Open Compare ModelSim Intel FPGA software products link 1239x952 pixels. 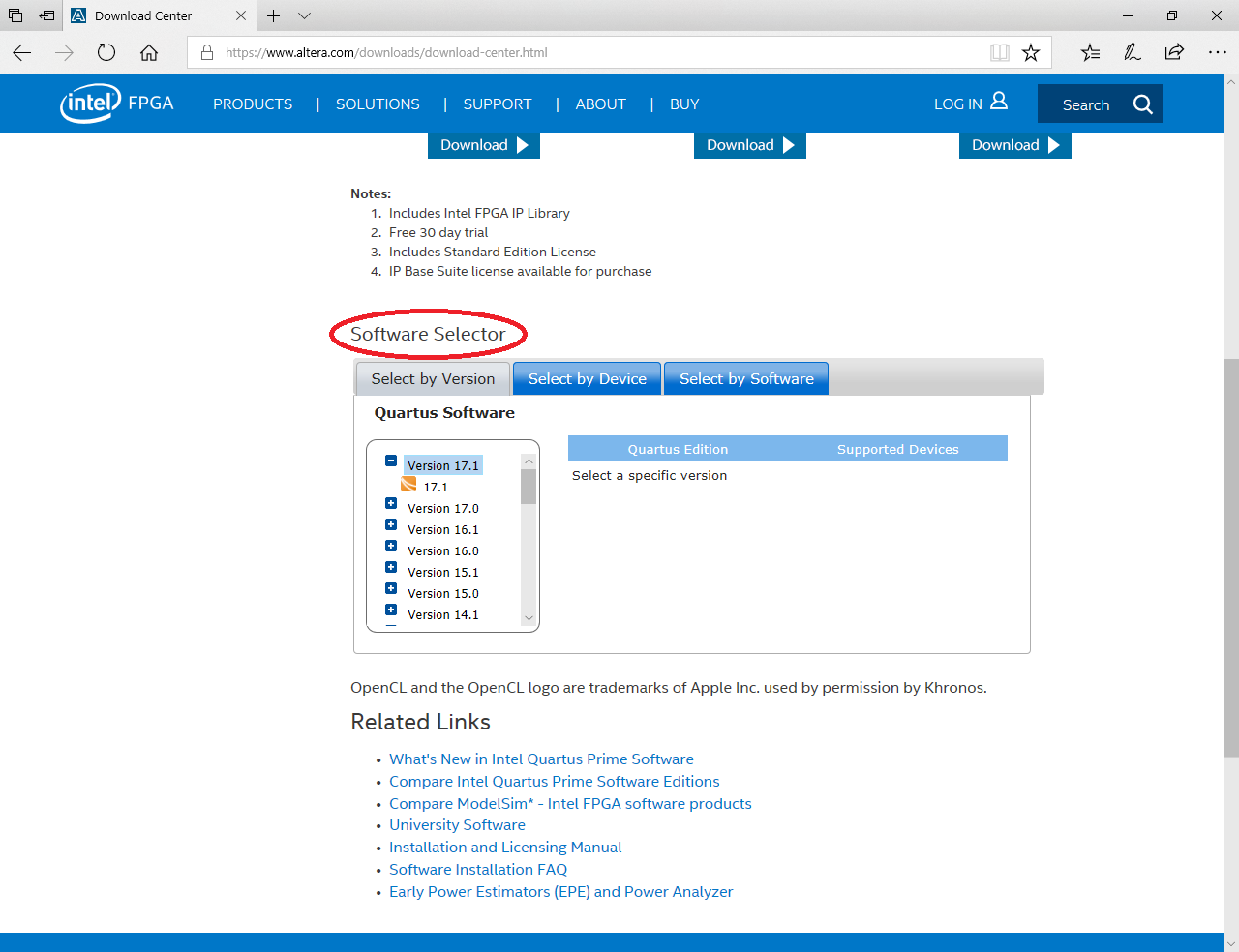click(570, 804)
